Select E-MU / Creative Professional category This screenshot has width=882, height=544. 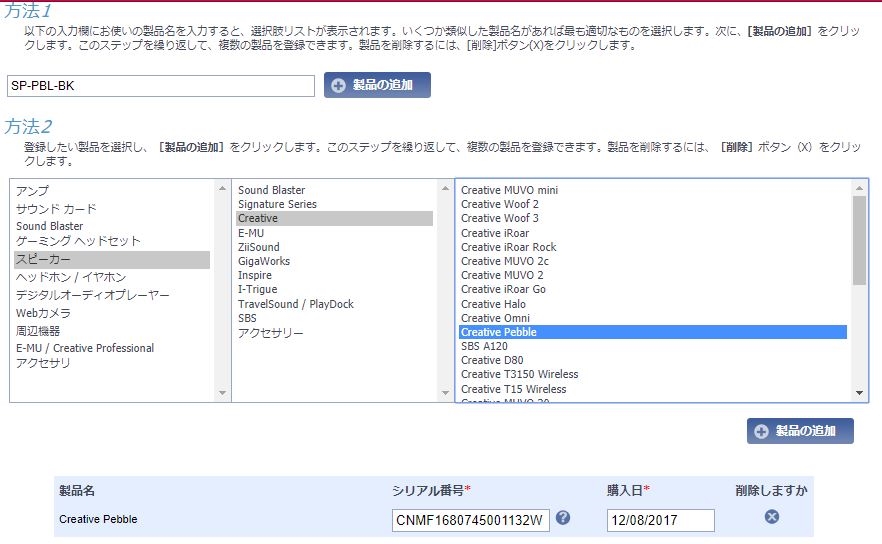tap(85, 348)
